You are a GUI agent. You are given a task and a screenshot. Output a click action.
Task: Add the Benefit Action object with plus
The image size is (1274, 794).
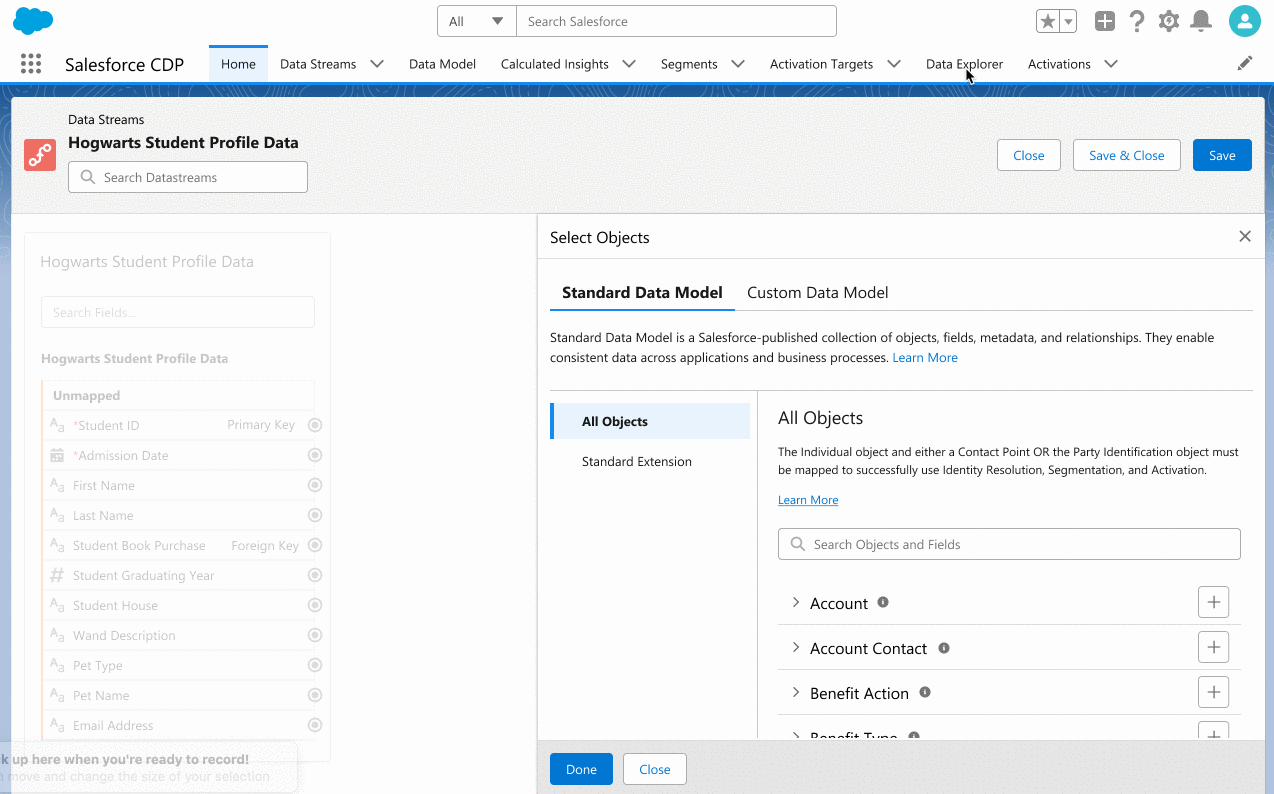coord(1213,692)
